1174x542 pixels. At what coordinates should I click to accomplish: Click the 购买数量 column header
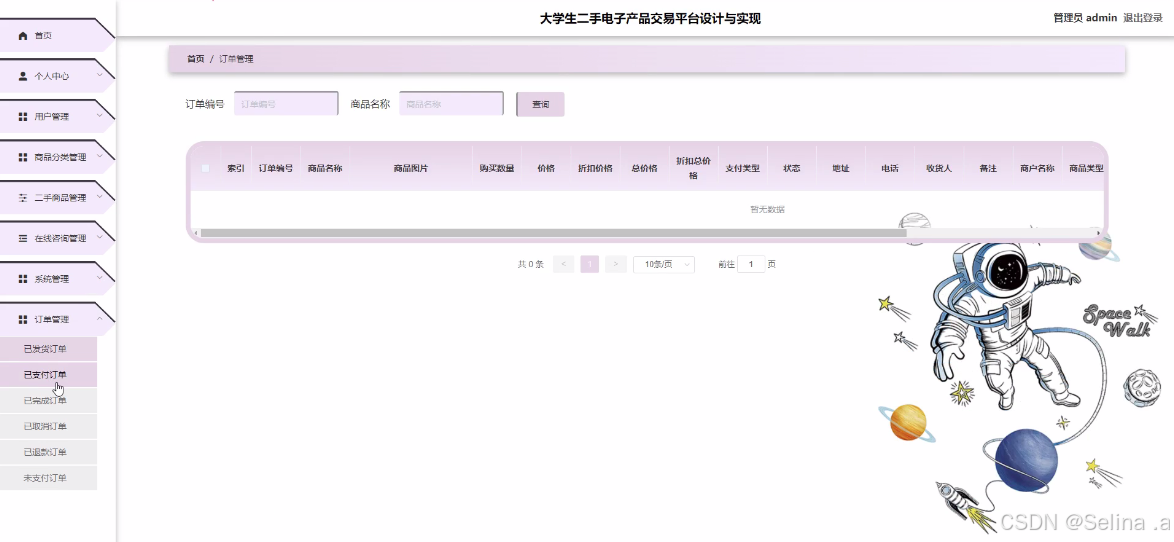pos(497,168)
